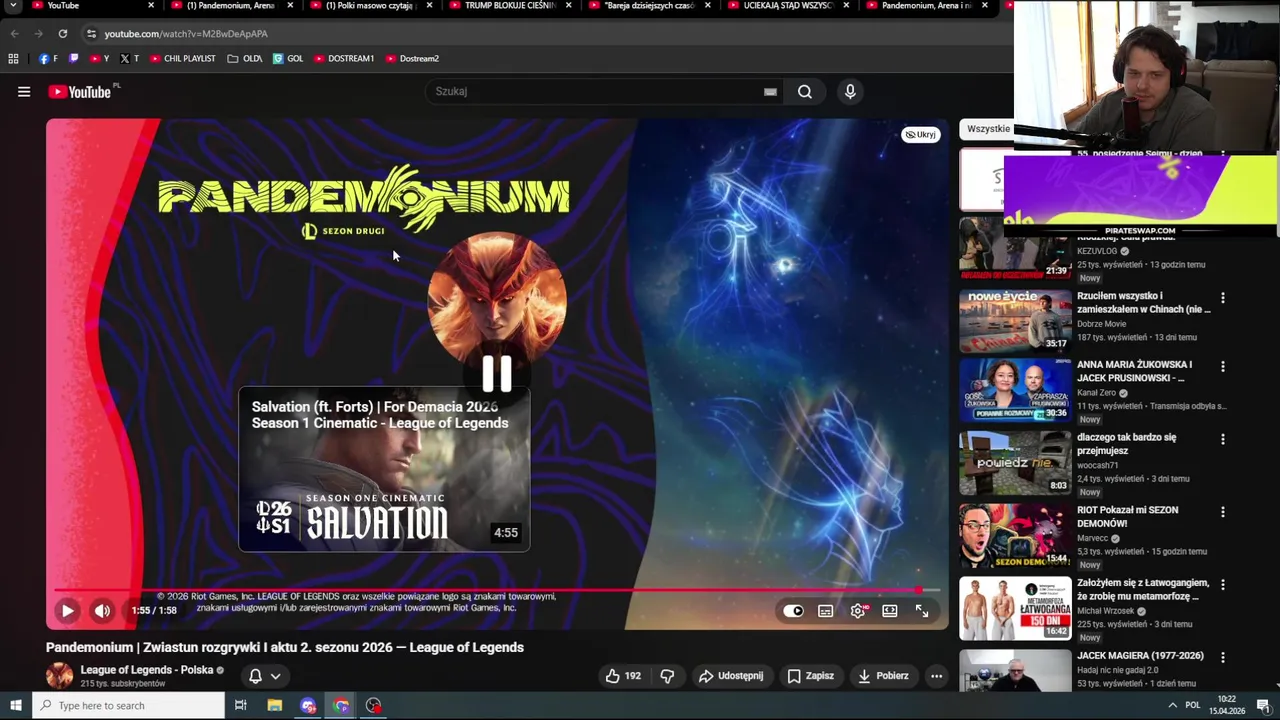Dislike the Pandemonium video
Screen dimensions: 1280x720
pos(667,676)
